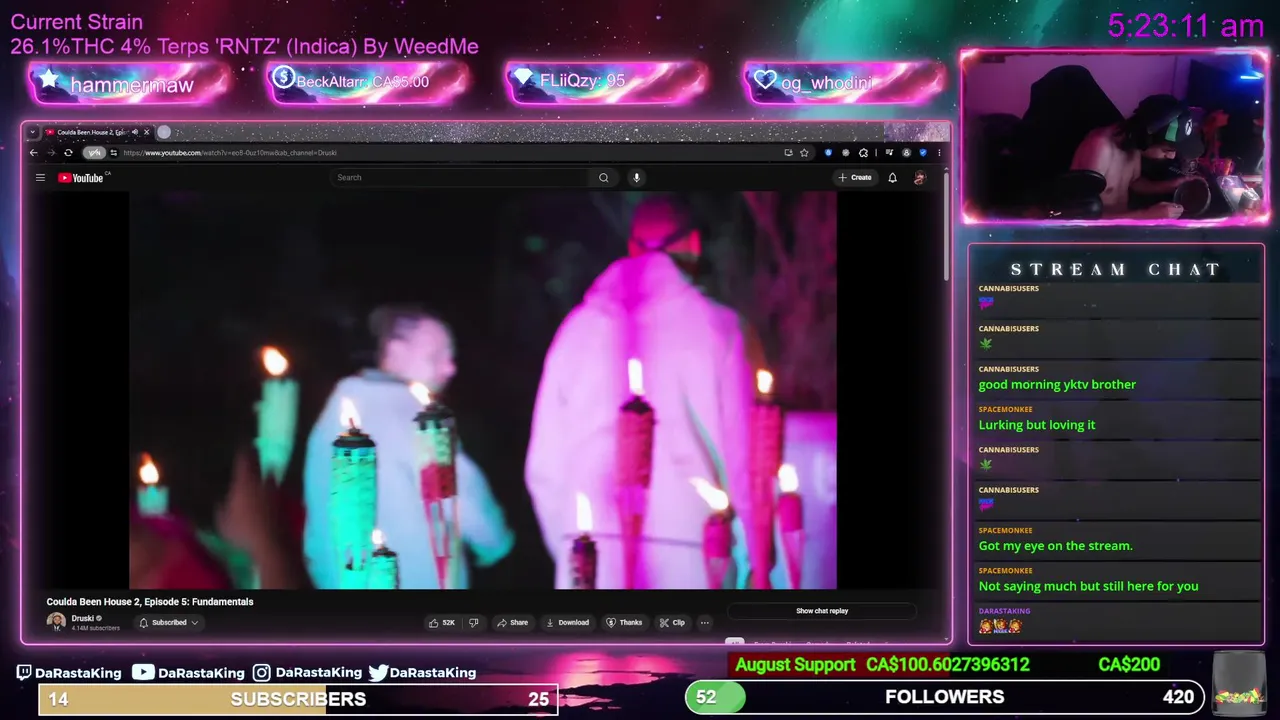Open YouTube notifications bell
Image resolution: width=1280 pixels, height=720 pixels.
(892, 178)
